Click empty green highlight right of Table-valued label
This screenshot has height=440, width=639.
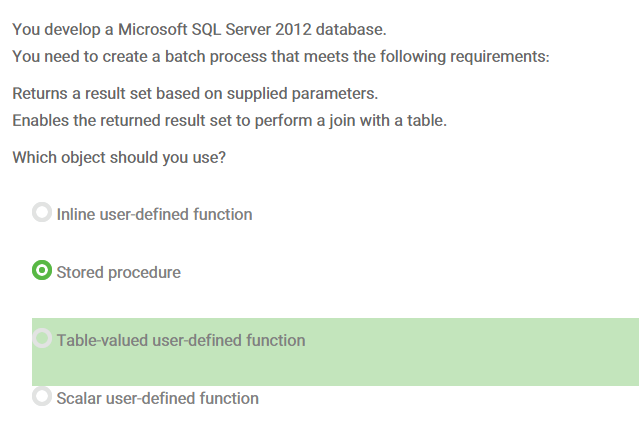point(470,350)
